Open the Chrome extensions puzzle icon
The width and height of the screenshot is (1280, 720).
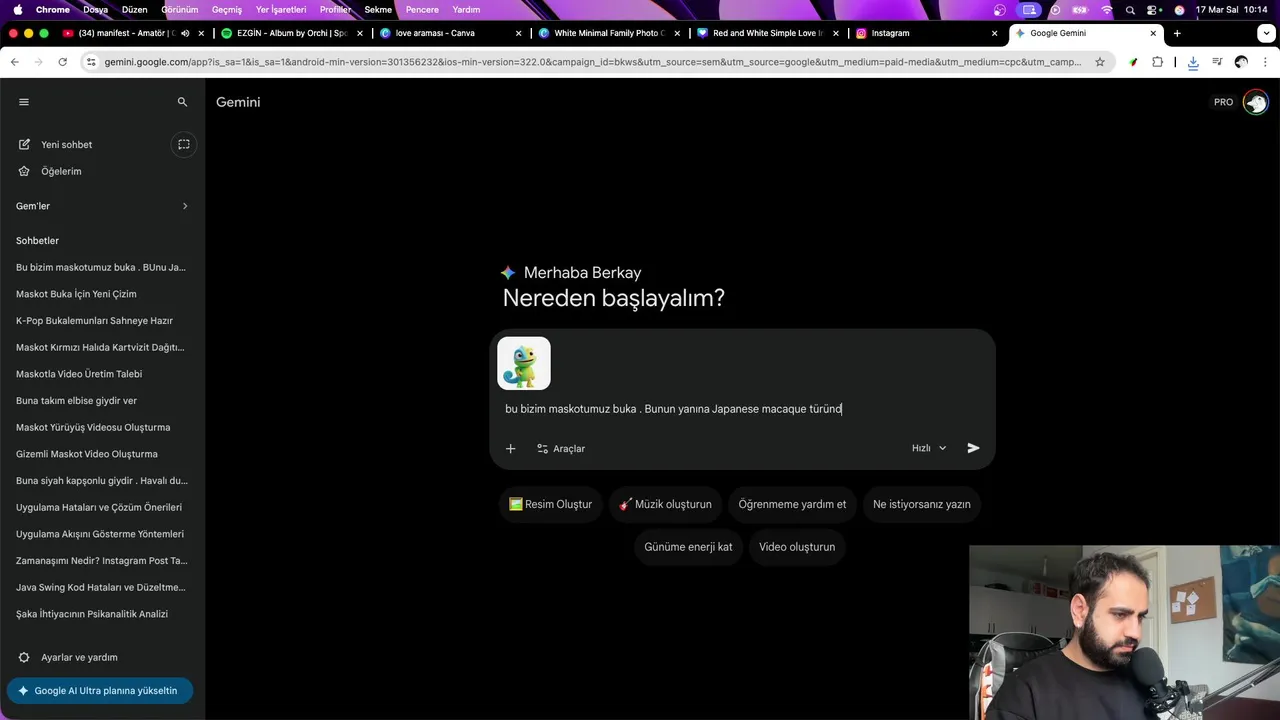pyautogui.click(x=1157, y=62)
